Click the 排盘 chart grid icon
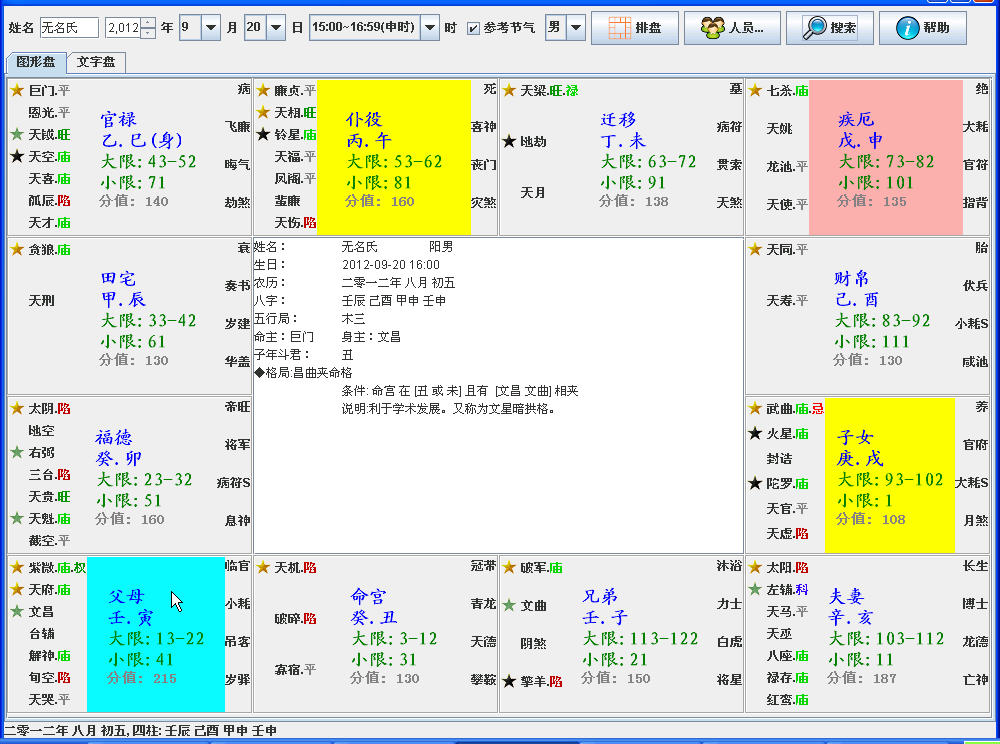This screenshot has height=744, width=1000. click(x=619, y=28)
